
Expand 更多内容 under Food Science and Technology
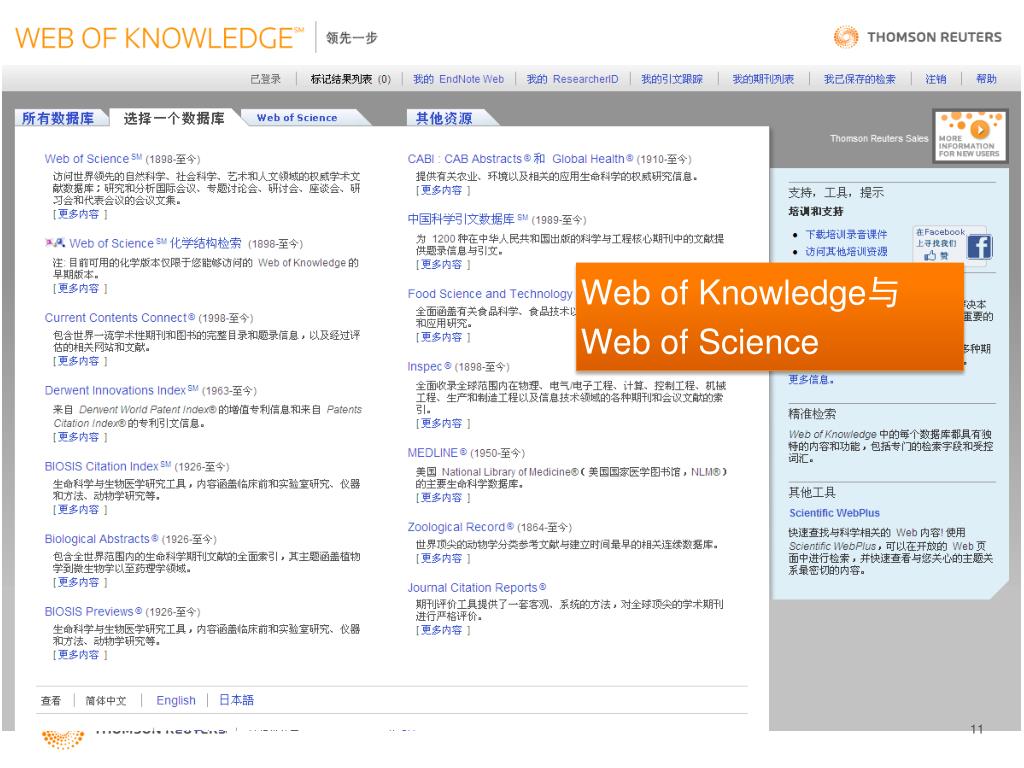(x=442, y=338)
